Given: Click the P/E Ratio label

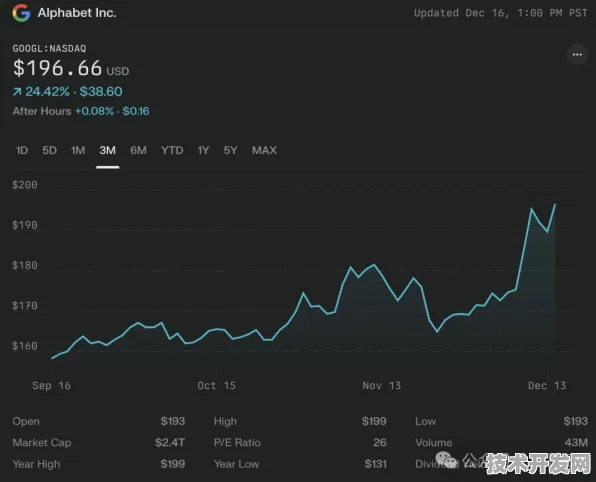Looking at the screenshot, I should (237, 442).
